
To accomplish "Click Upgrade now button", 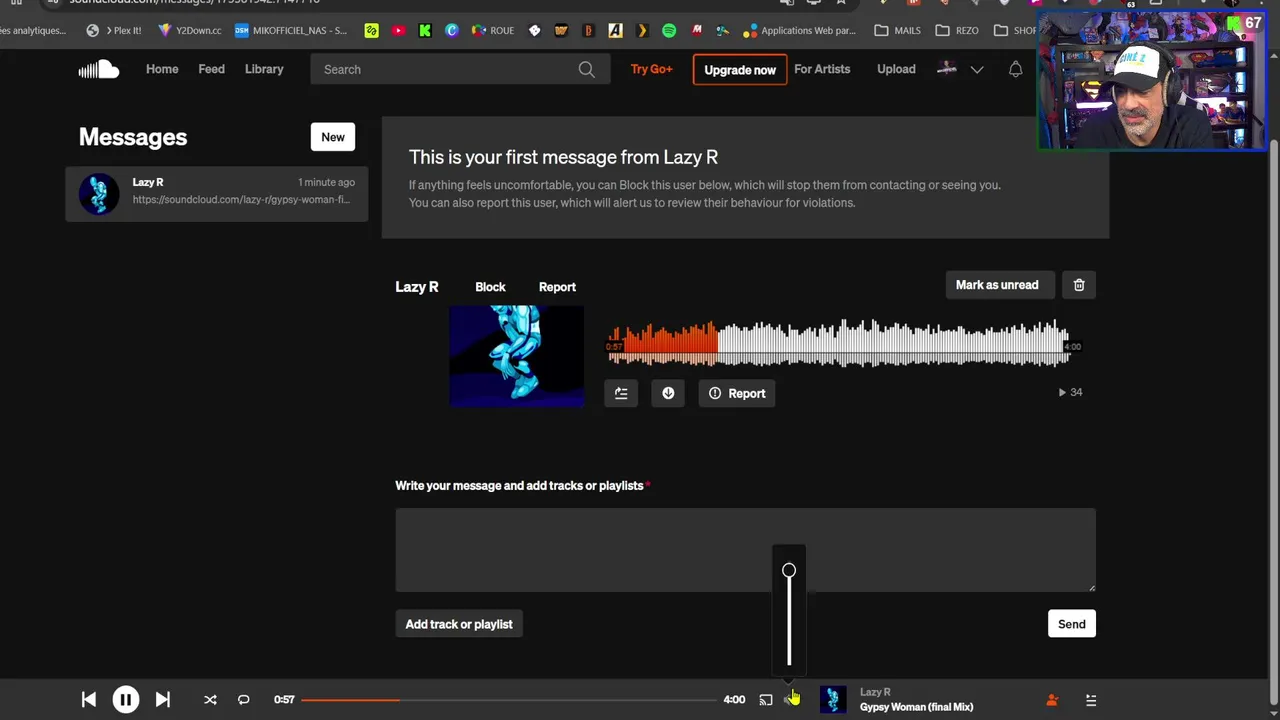I will coord(740,69).
